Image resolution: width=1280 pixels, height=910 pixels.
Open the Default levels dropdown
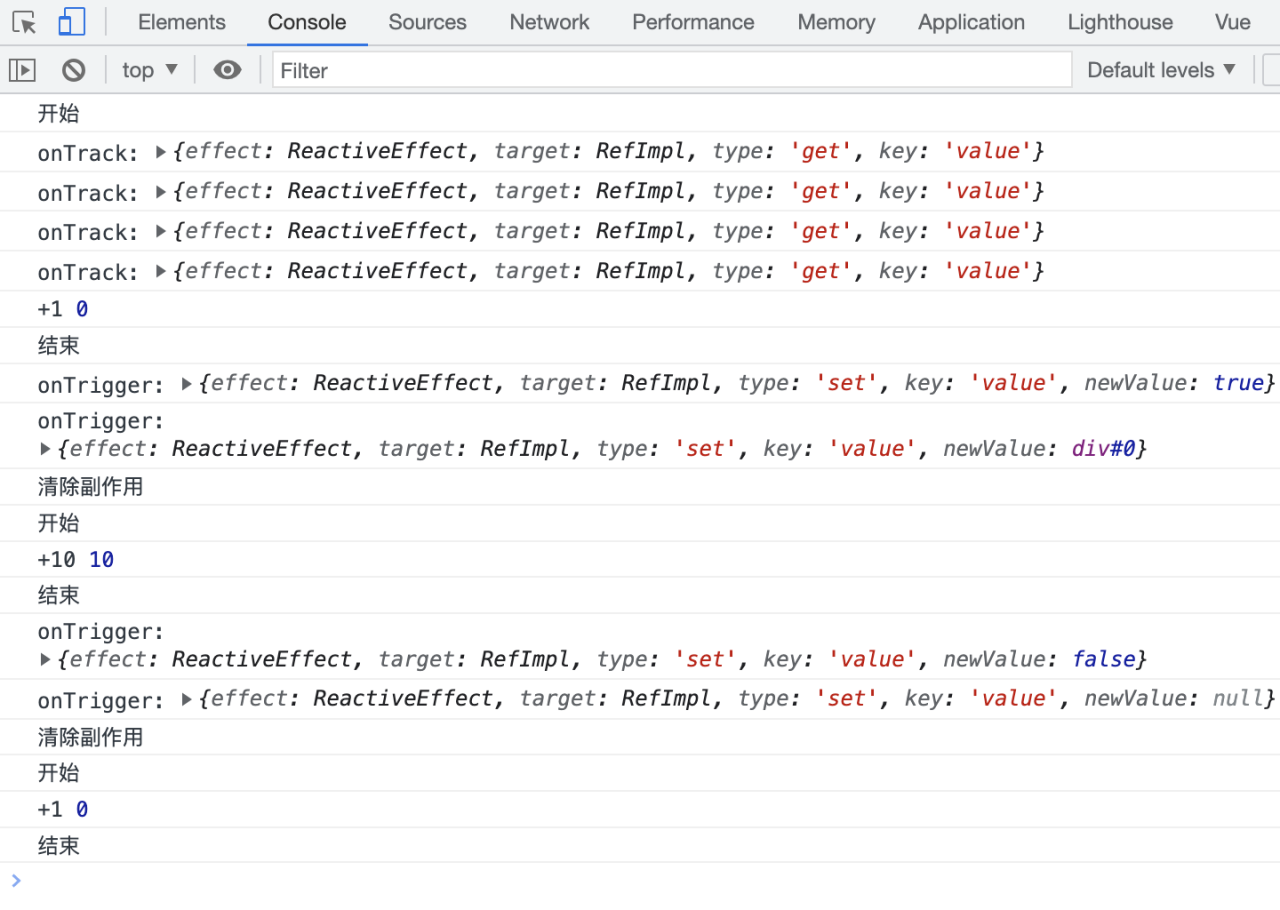[x=1161, y=70]
